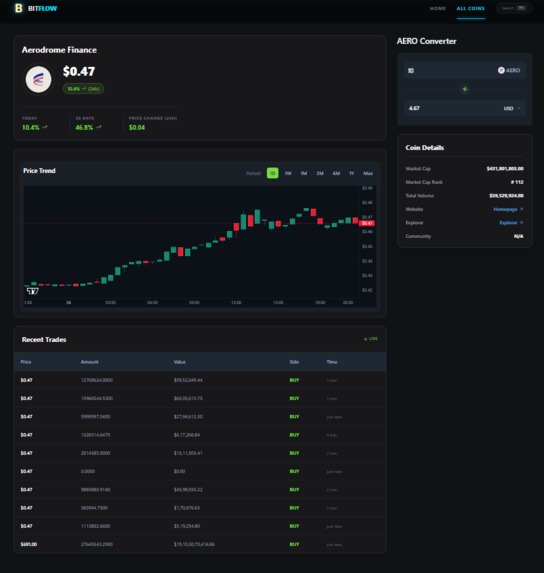Select the 1Y chart period
This screenshot has width=544, height=573.
point(351,173)
